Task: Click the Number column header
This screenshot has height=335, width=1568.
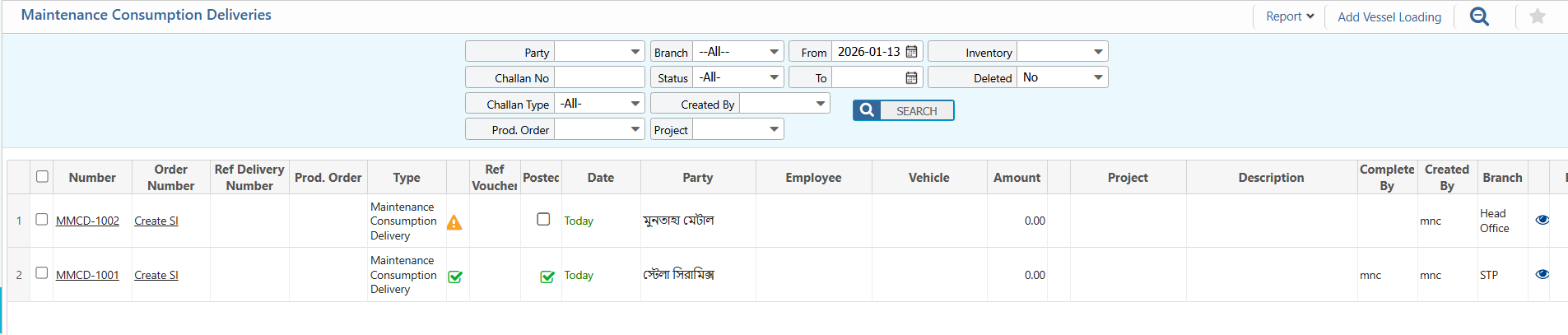Action: [92, 177]
